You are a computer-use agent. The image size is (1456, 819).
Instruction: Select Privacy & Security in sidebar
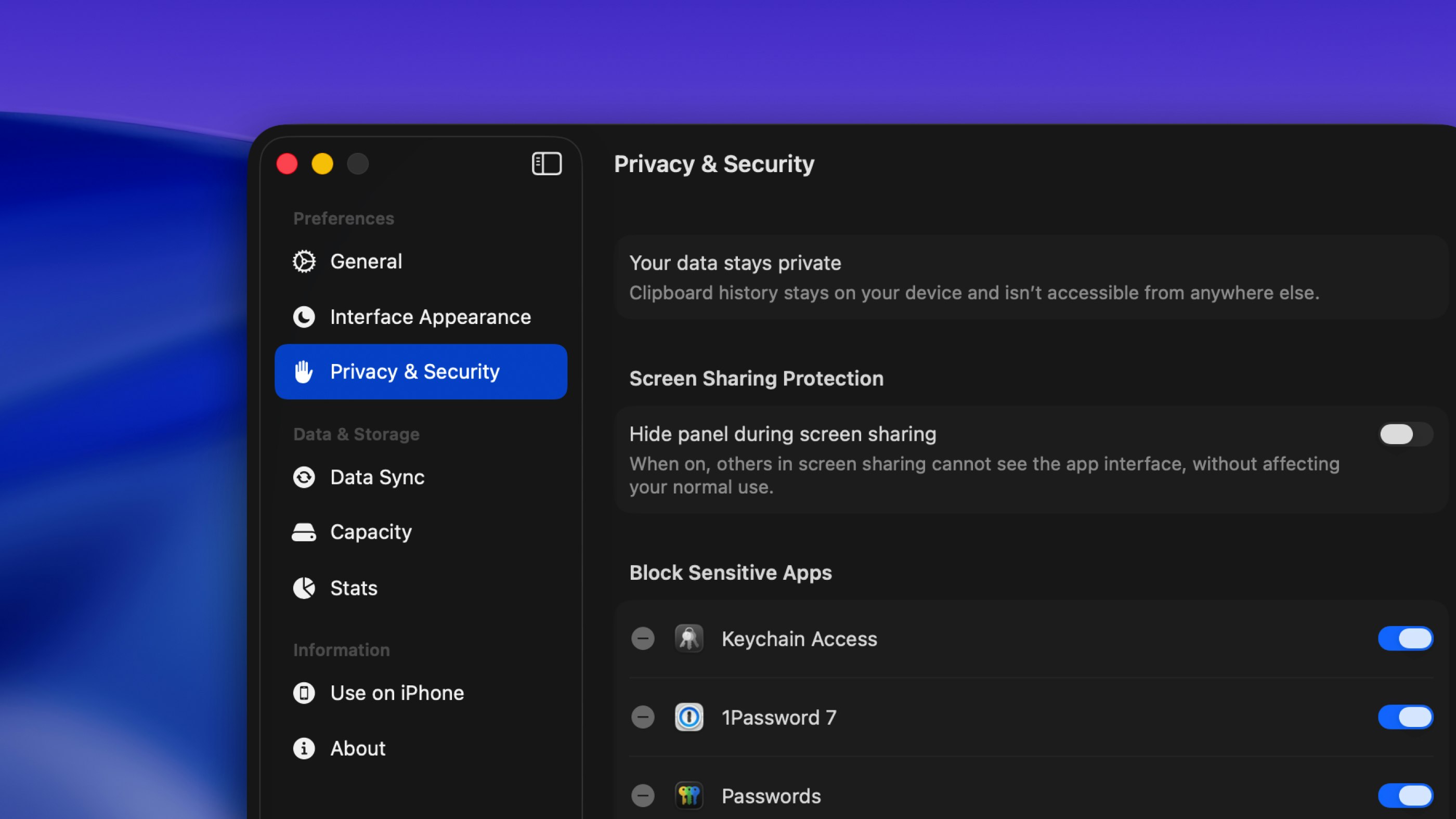421,372
